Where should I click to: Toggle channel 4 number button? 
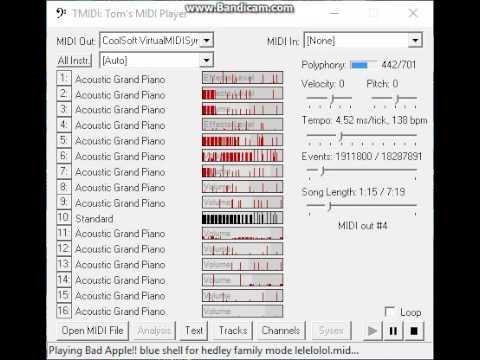point(64,125)
